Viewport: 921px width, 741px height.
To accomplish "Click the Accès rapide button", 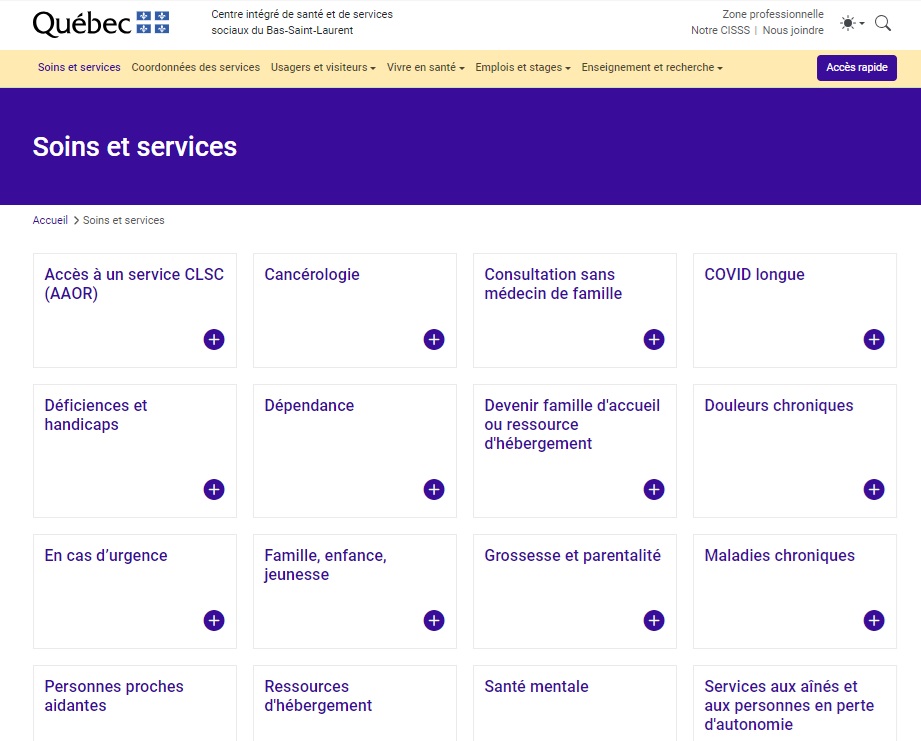I will tap(856, 67).
